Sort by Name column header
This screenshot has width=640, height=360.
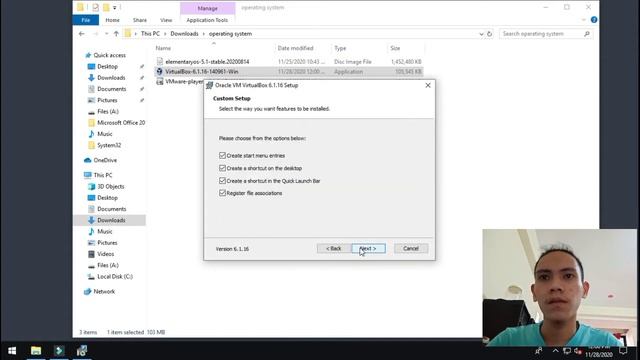click(x=163, y=48)
